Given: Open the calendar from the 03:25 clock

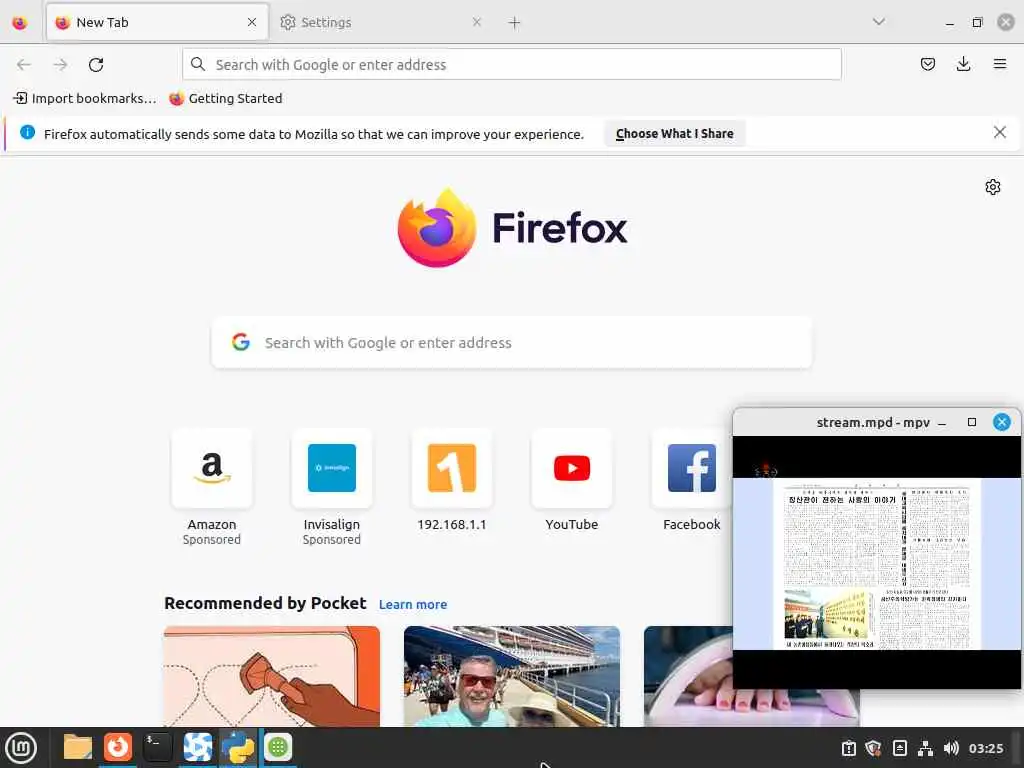Looking at the screenshot, I should [x=985, y=748].
